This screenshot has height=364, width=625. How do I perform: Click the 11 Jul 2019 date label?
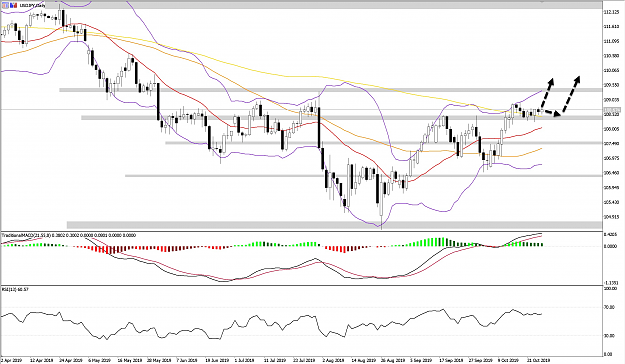click(275, 360)
